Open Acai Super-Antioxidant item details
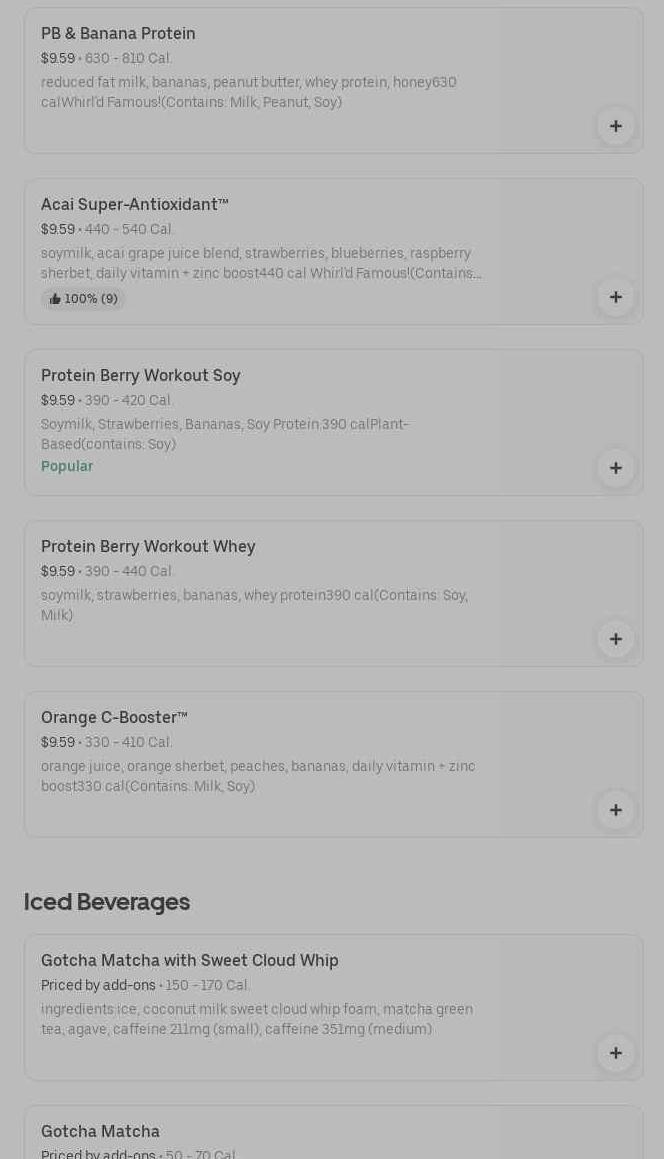 click(x=134, y=205)
